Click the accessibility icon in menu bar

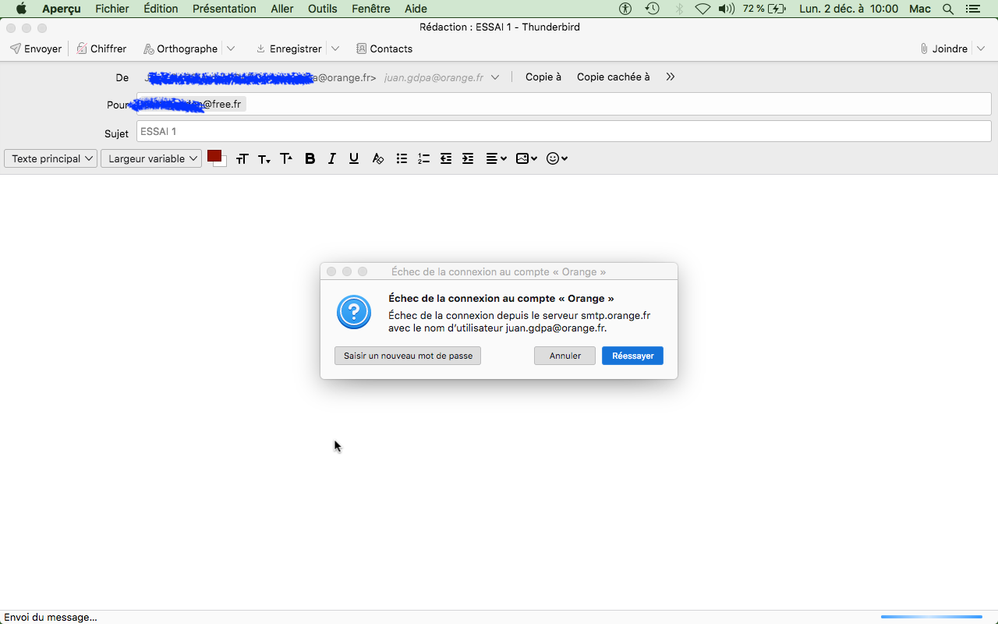click(x=625, y=9)
